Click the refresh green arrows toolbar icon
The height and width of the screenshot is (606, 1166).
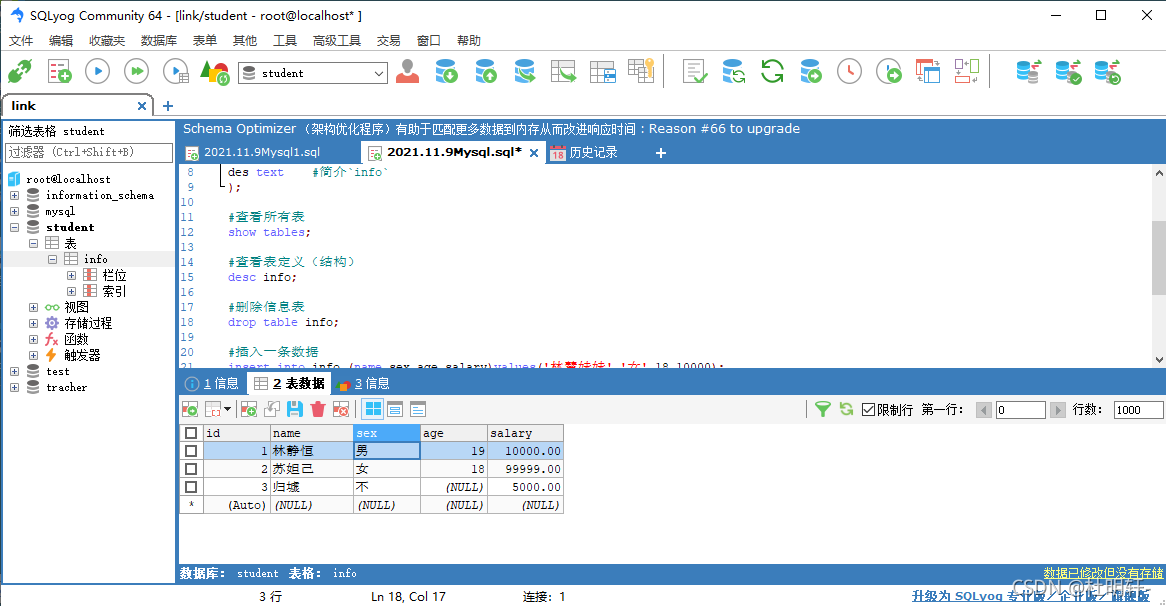tap(772, 71)
